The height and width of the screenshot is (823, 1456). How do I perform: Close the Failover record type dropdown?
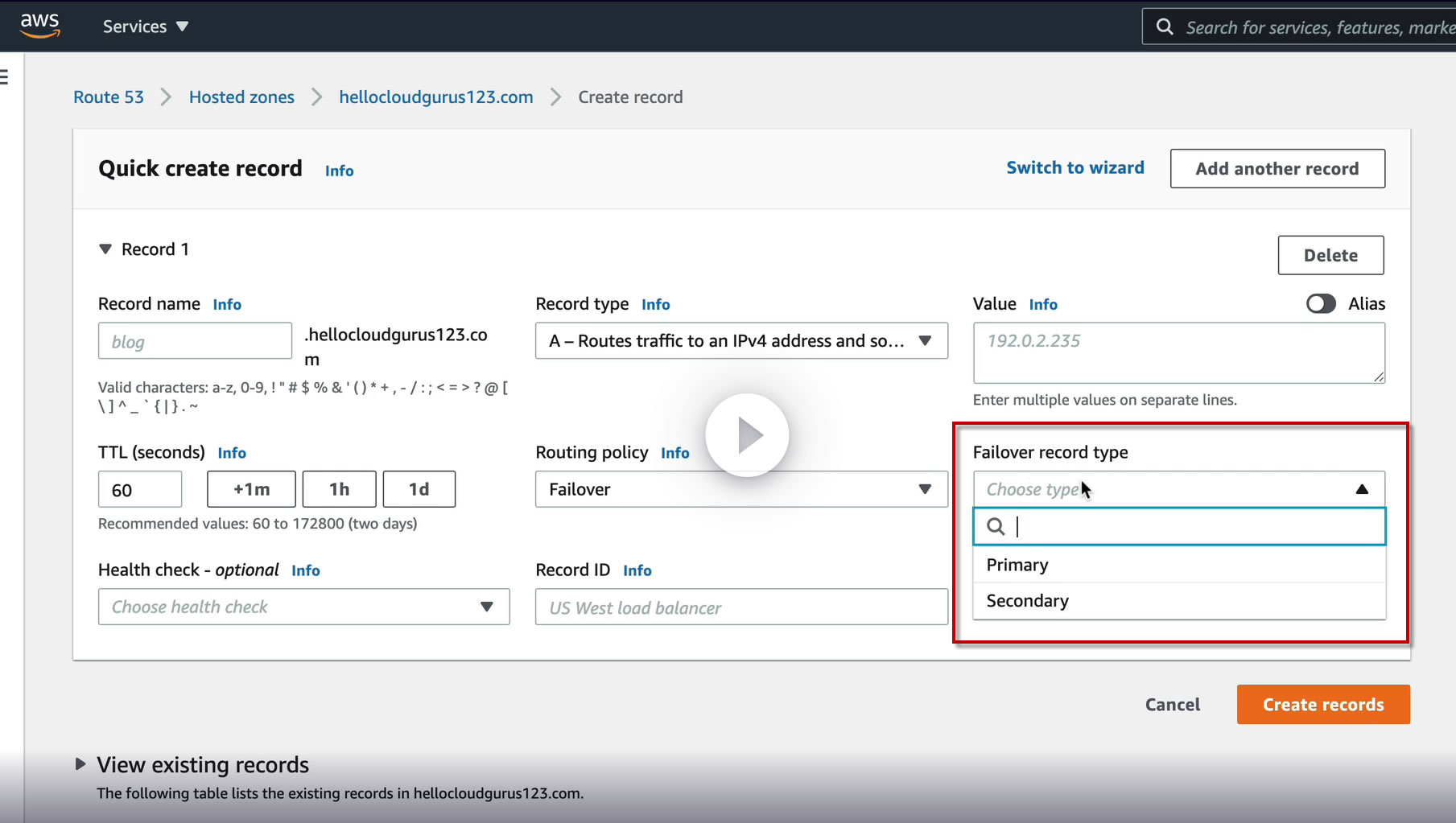coord(1179,489)
